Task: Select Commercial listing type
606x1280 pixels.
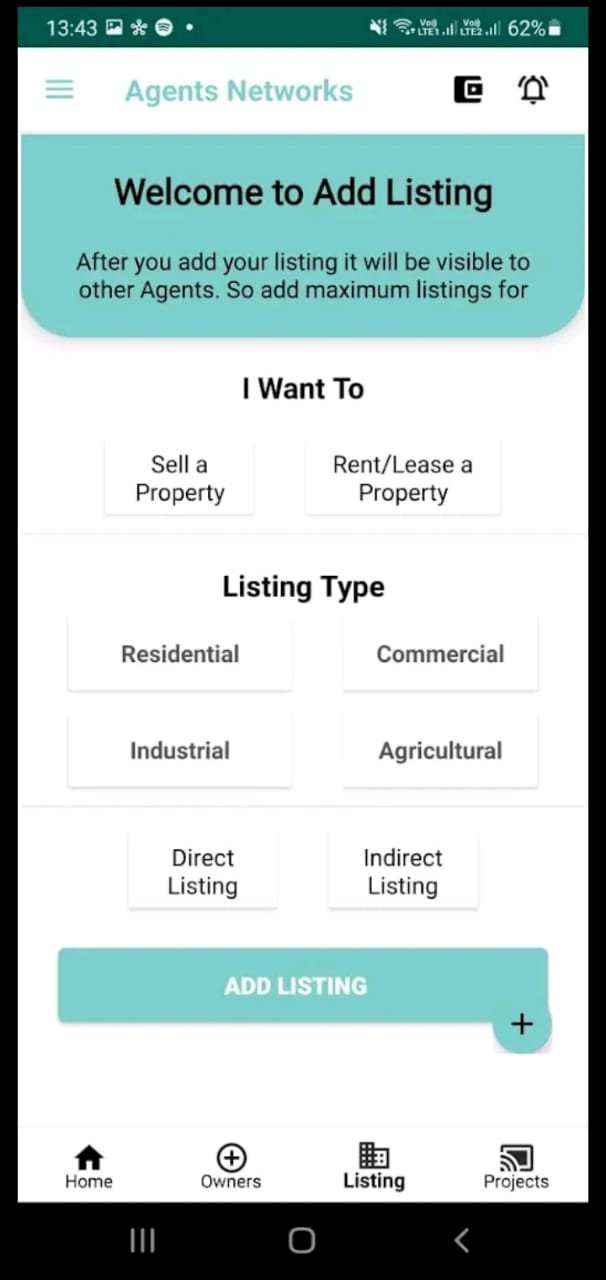Action: (440, 654)
